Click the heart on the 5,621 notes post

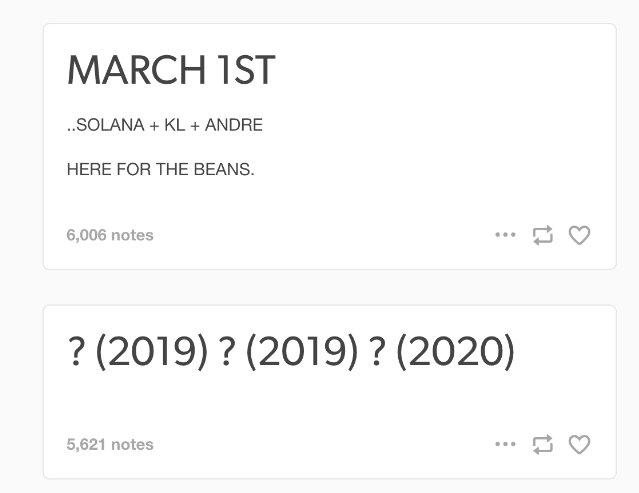[x=579, y=444]
